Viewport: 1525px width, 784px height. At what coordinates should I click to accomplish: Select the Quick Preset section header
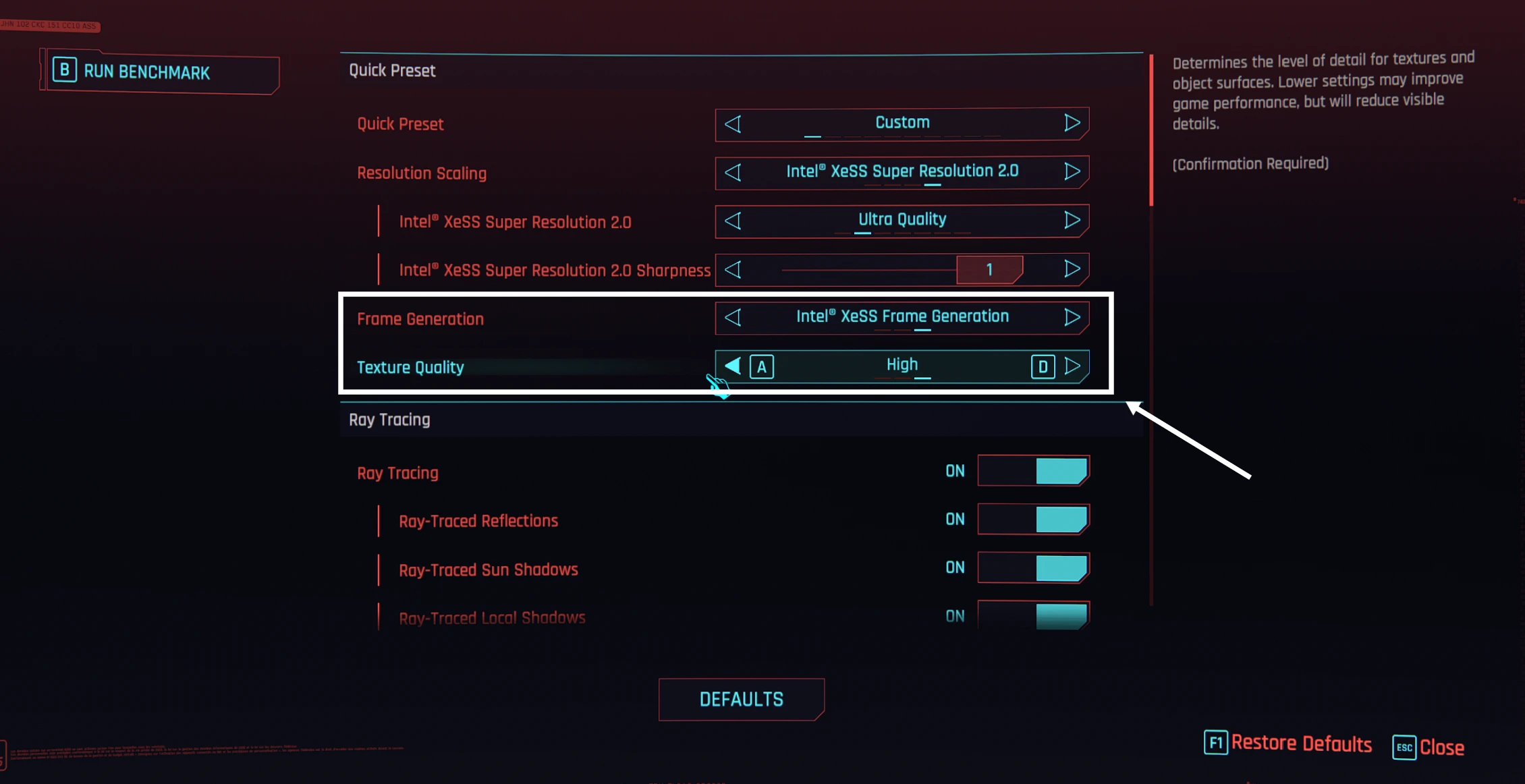pos(392,71)
